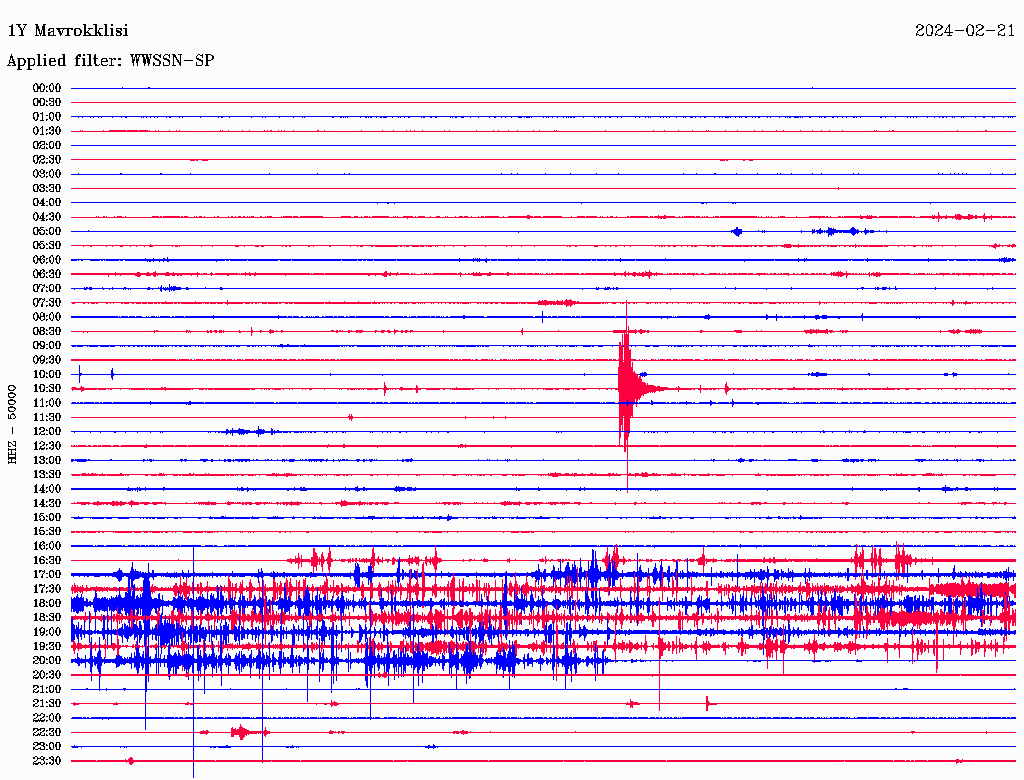Click the '15:00' time label
This screenshot has height=780, width=1024.
(x=46, y=517)
